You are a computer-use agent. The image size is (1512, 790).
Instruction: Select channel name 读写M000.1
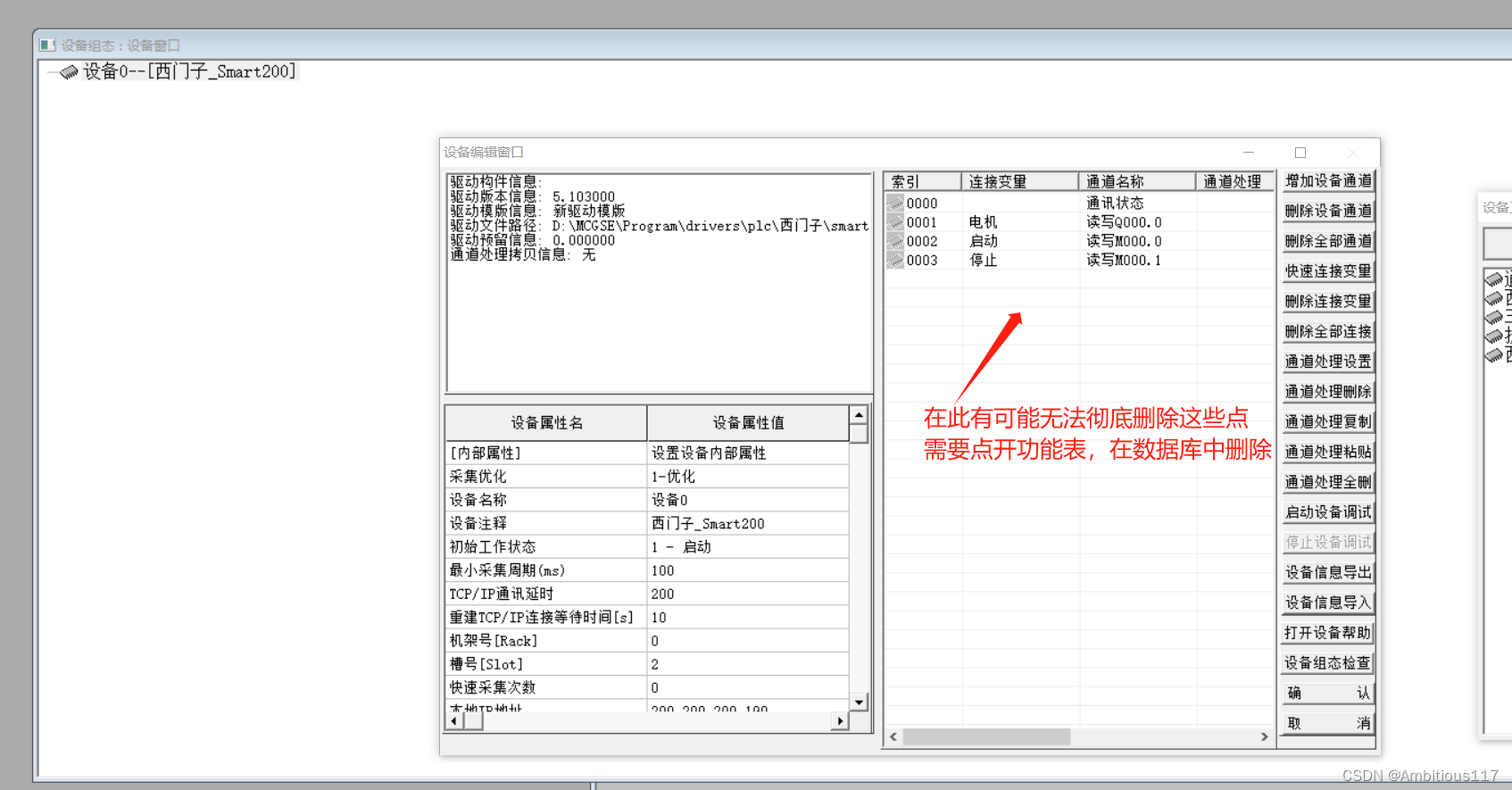pos(1124,260)
